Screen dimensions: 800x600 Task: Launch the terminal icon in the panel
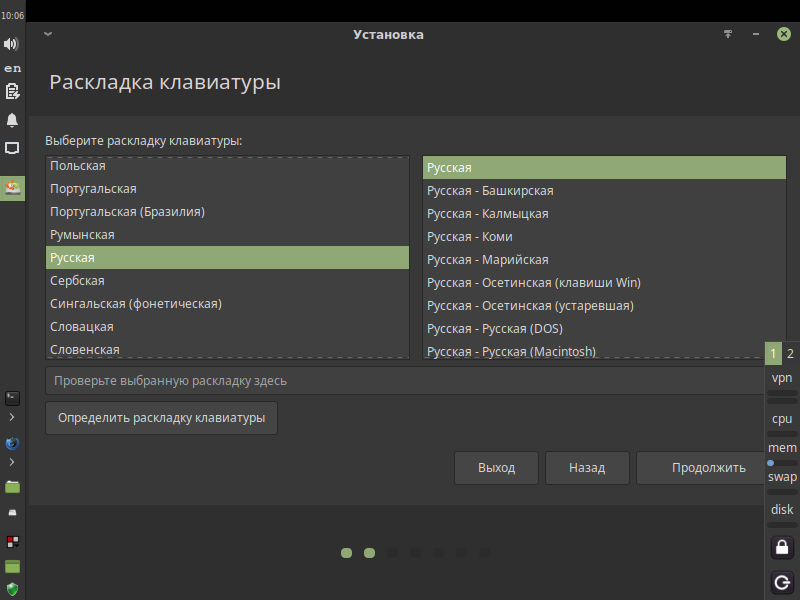pyautogui.click(x=12, y=398)
